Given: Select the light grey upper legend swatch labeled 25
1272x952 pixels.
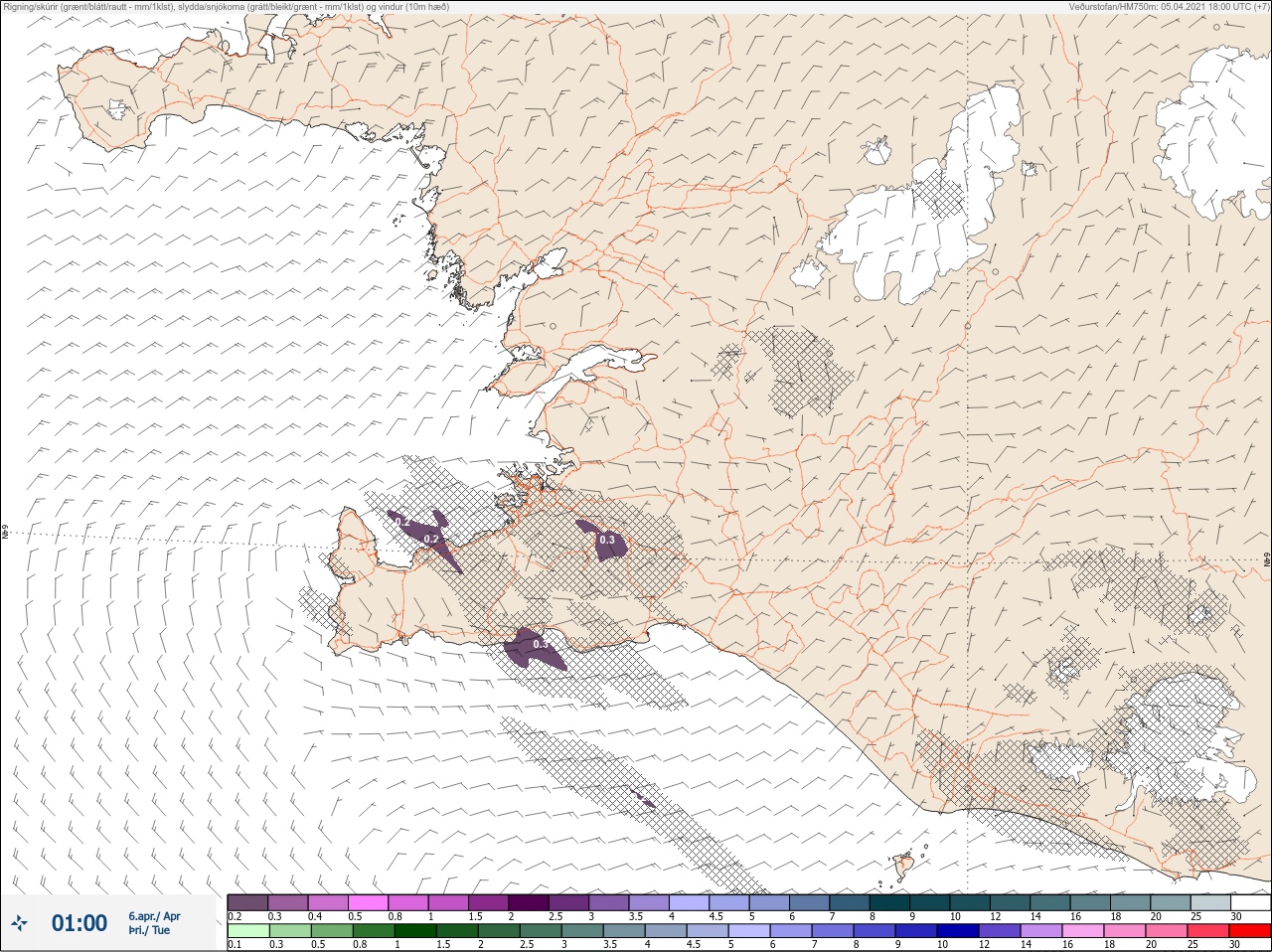Looking at the screenshot, I should pos(1210,902).
